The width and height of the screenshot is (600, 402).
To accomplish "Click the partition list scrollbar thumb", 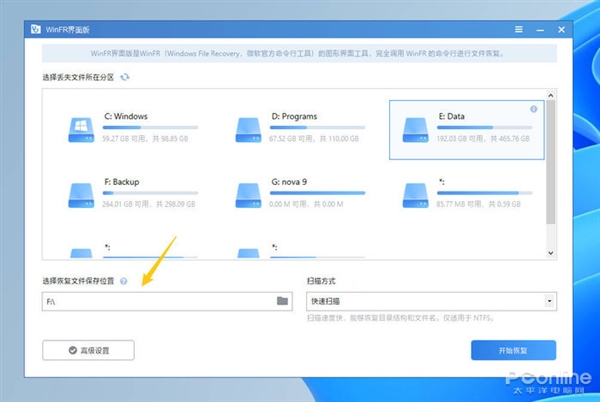I will pos(551,162).
